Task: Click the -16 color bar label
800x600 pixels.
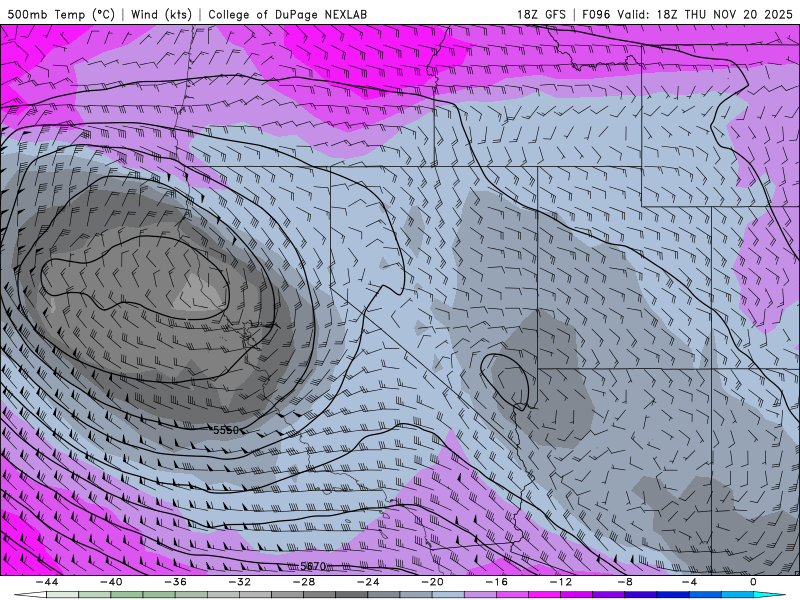Action: coord(497,582)
